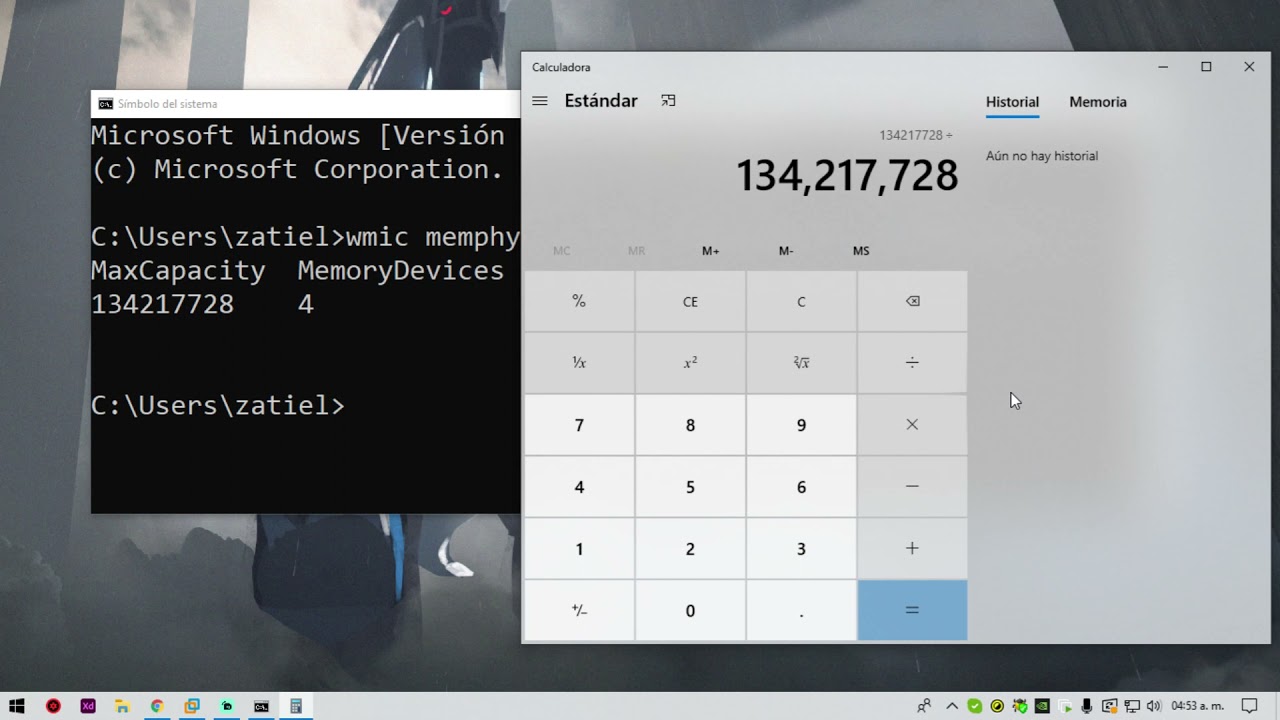Click digit 4 on the keypad
The height and width of the screenshot is (720, 1280).
579,487
